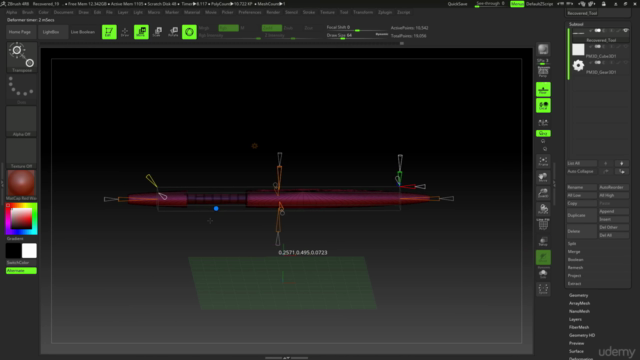Select the Move canvas navigation icon

(x=543, y=177)
